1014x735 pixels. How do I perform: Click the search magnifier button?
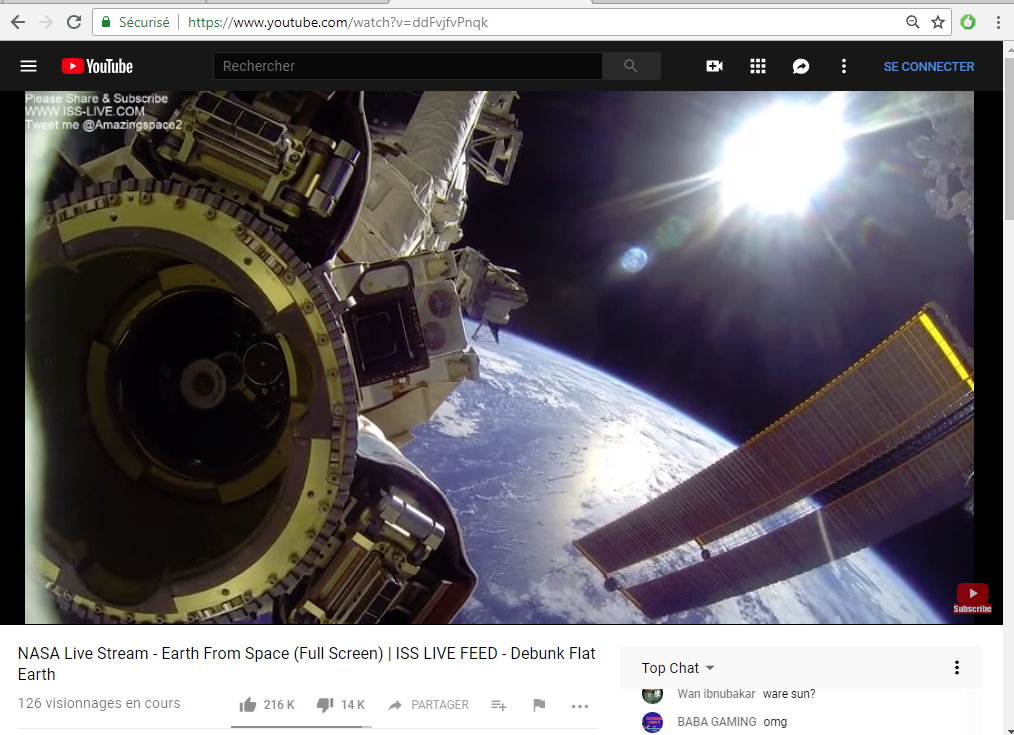tap(631, 66)
